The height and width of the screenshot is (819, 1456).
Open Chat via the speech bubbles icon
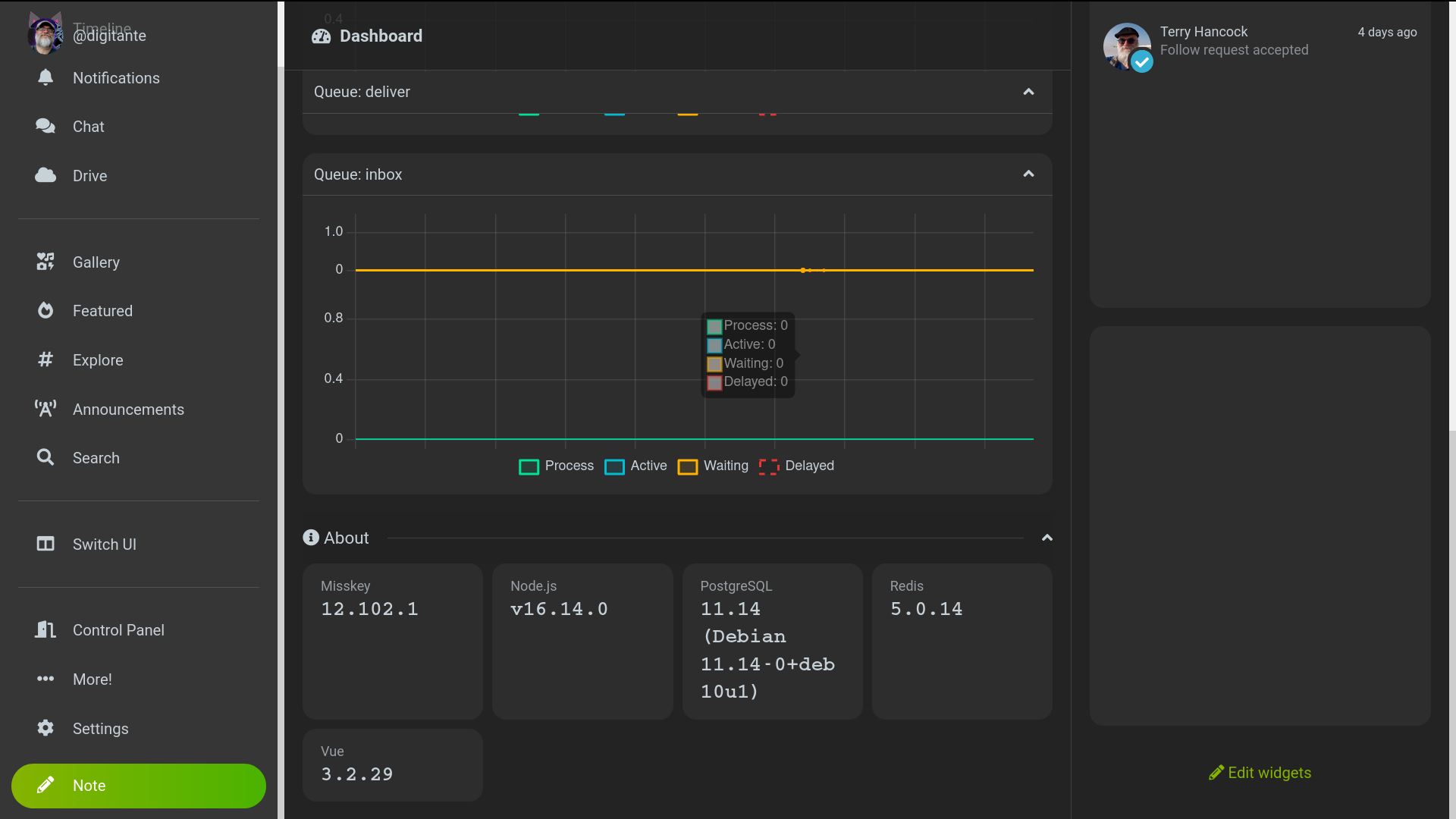[x=45, y=126]
